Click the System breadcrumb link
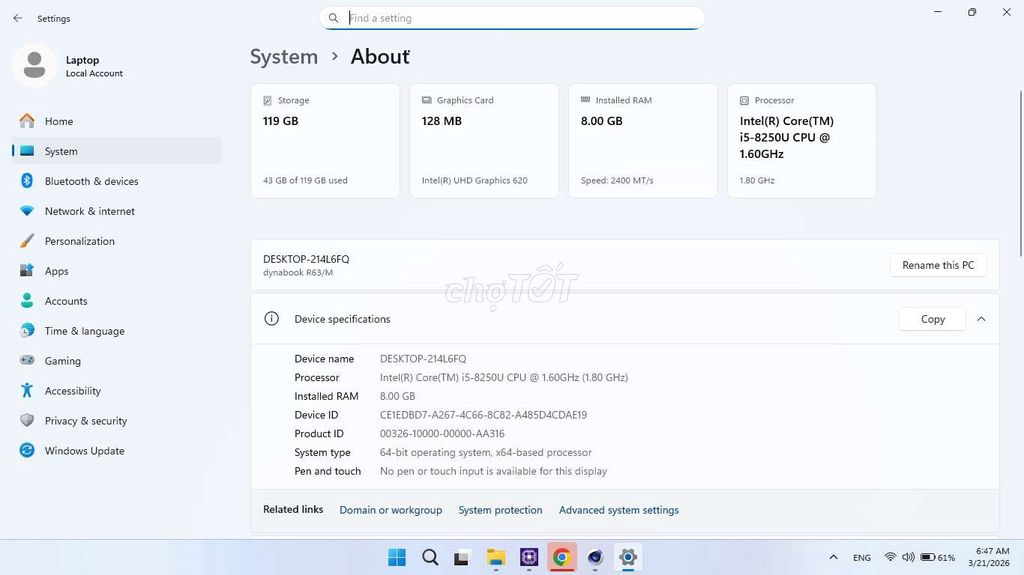The image size is (1024, 575). click(x=283, y=57)
